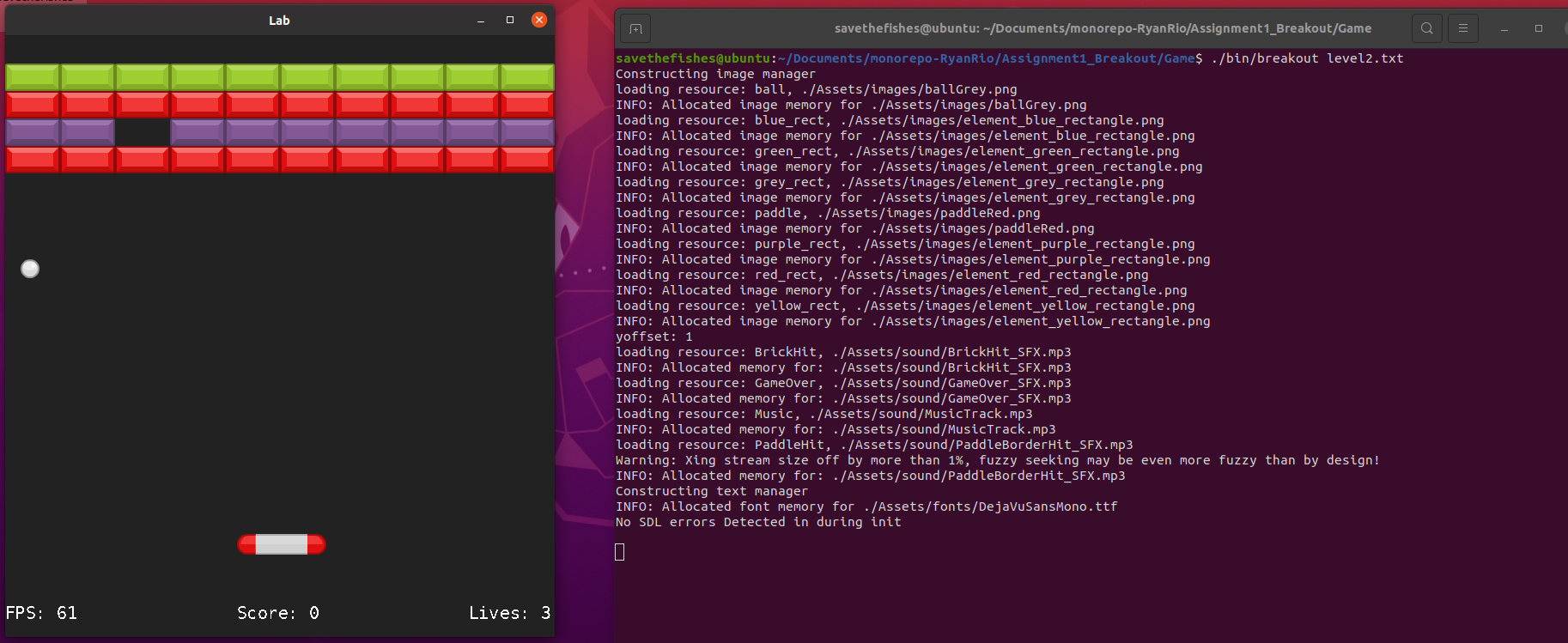Close the Lab game window

point(539,20)
